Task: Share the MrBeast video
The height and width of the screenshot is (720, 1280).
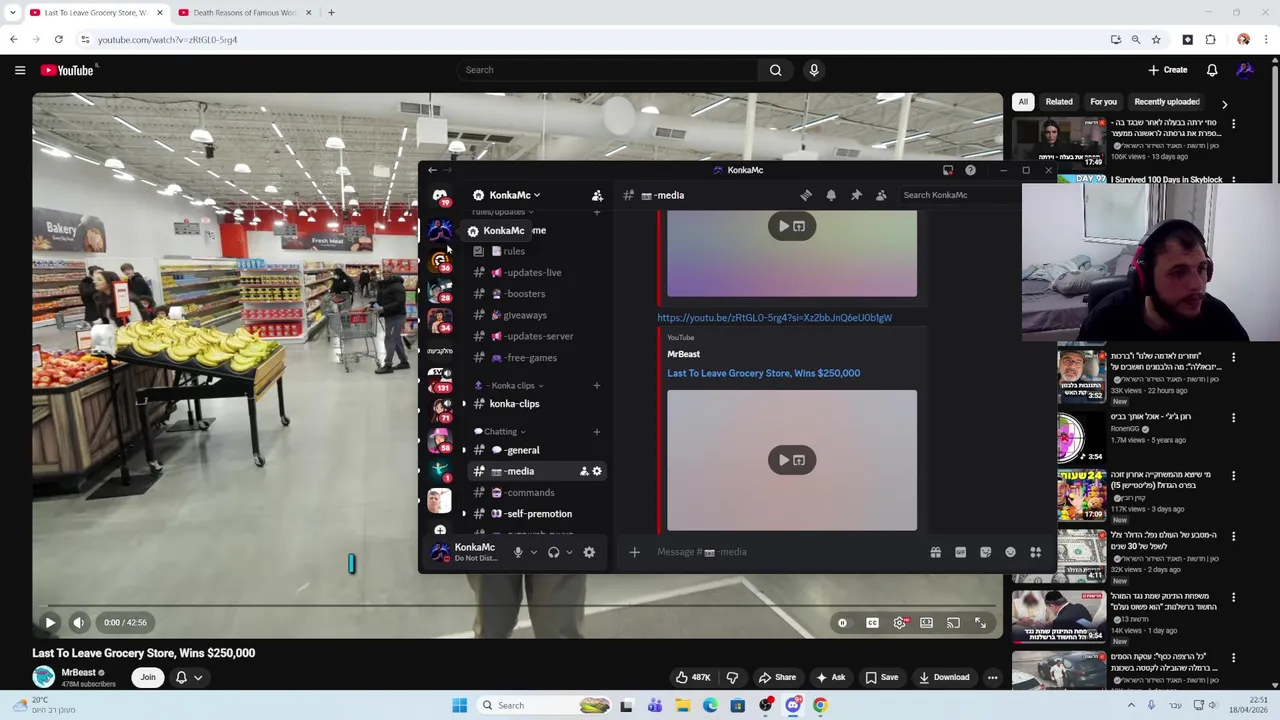Action: 777,677
